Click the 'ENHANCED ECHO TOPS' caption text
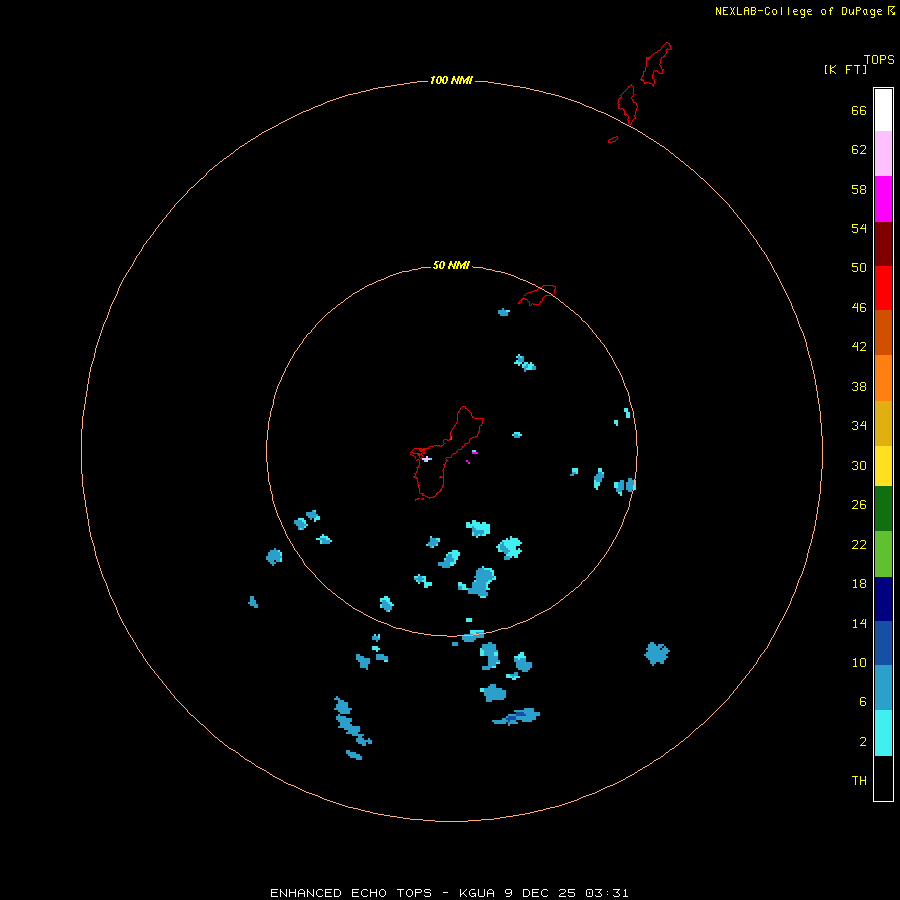 click(x=351, y=893)
